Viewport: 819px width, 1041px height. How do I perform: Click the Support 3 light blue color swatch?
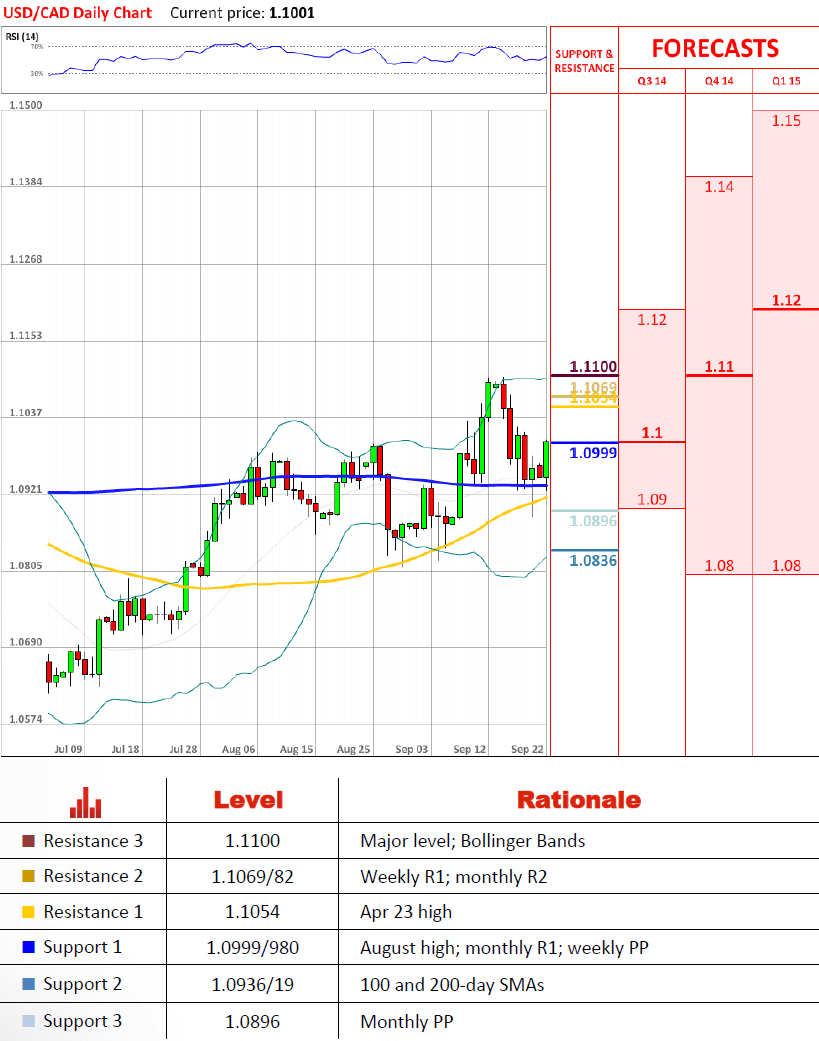coord(29,1021)
